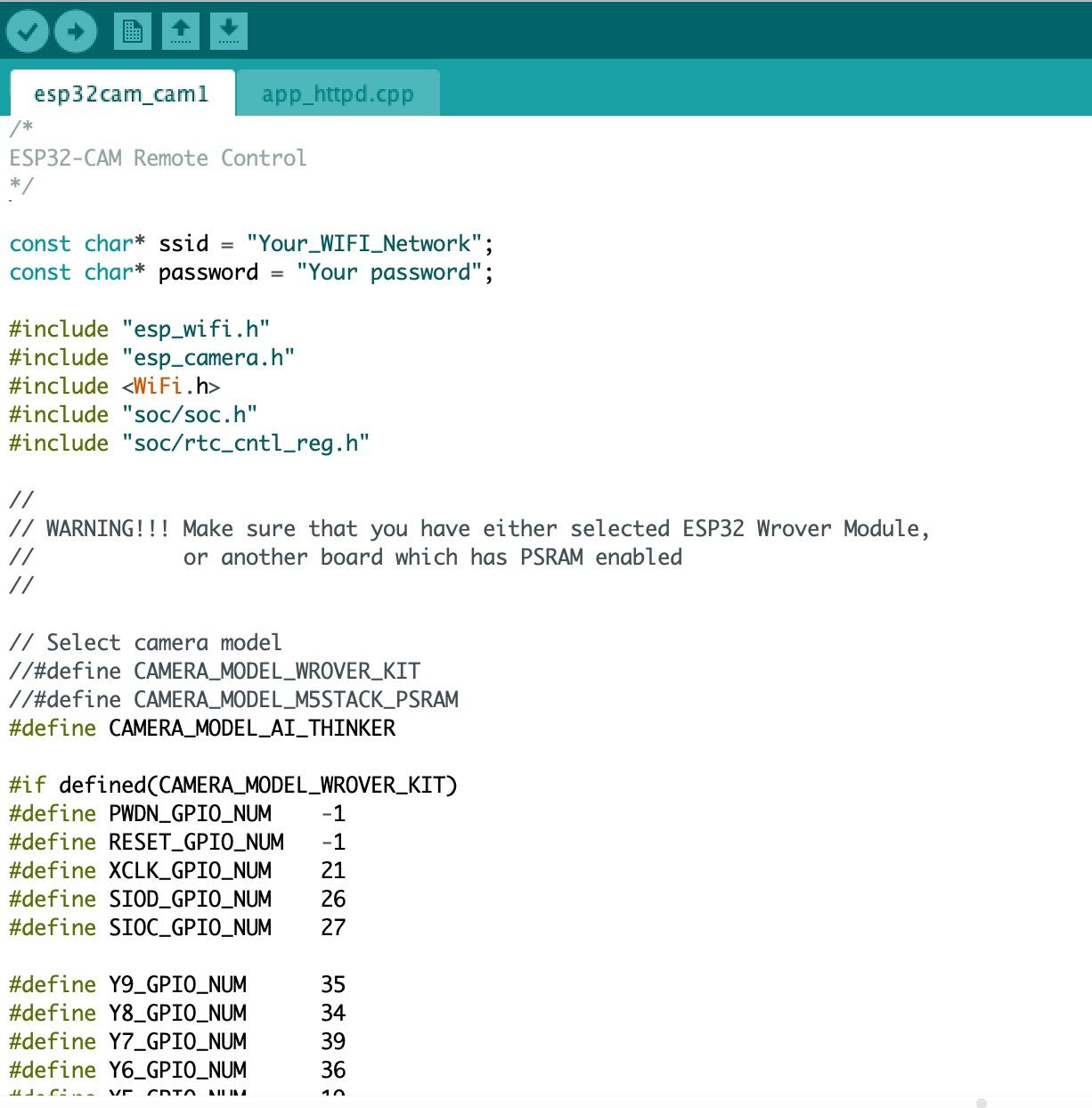Click the value 21 for XCLK
Viewport: 1092px width, 1108px height.
[333, 870]
